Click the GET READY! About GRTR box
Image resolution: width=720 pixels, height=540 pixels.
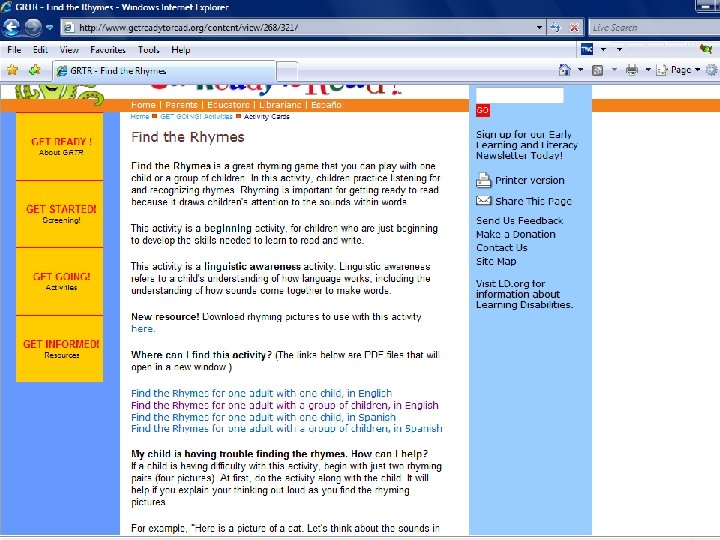60,146
